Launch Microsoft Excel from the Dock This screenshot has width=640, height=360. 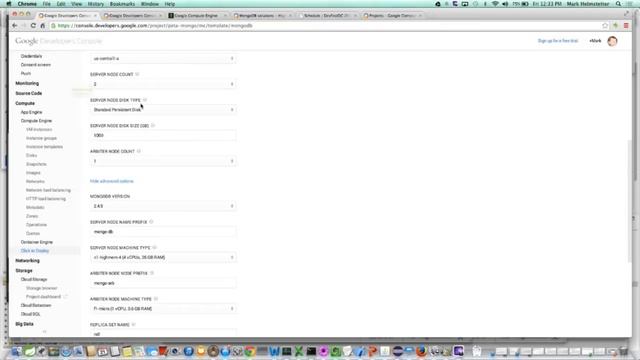point(299,351)
